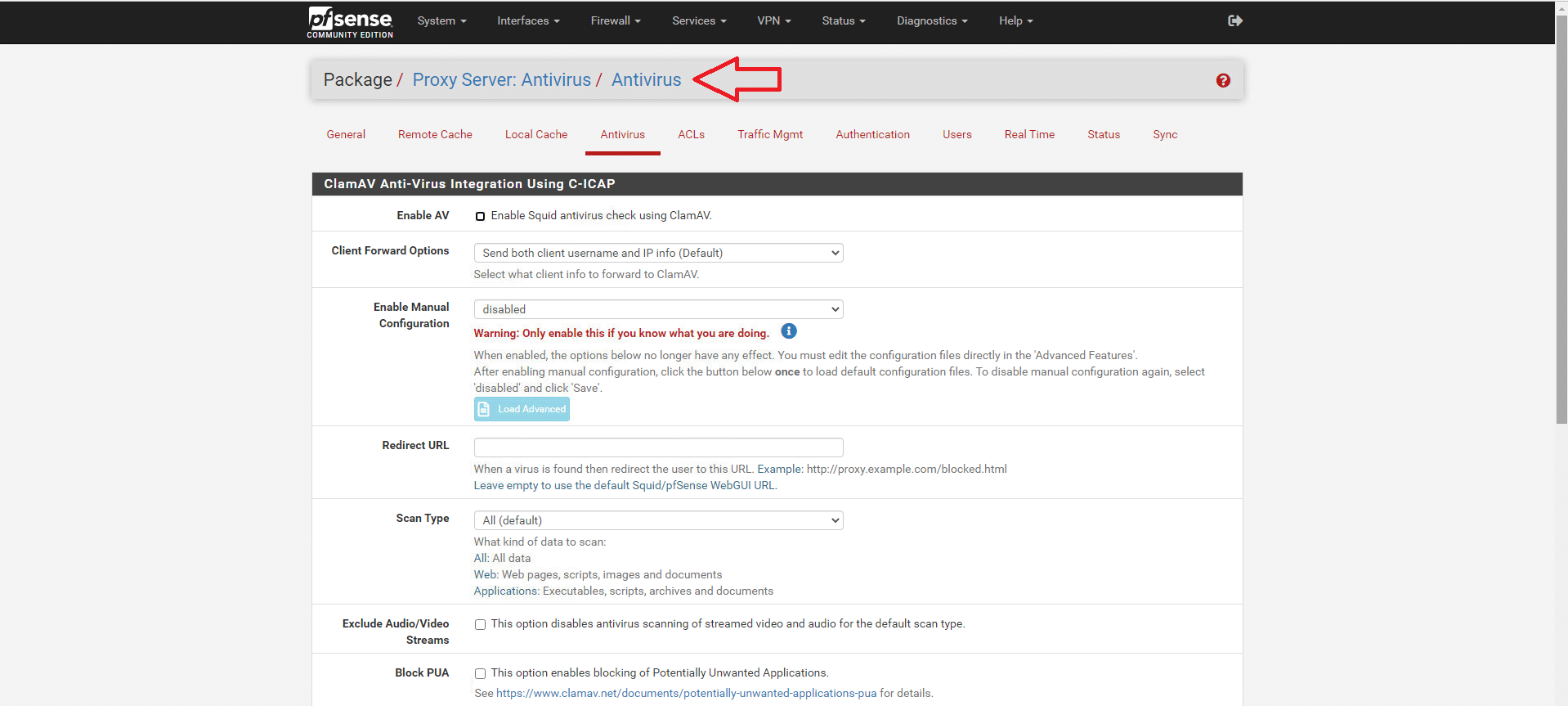
Task: Click the Antivirus breadcrumb link
Action: (x=646, y=80)
